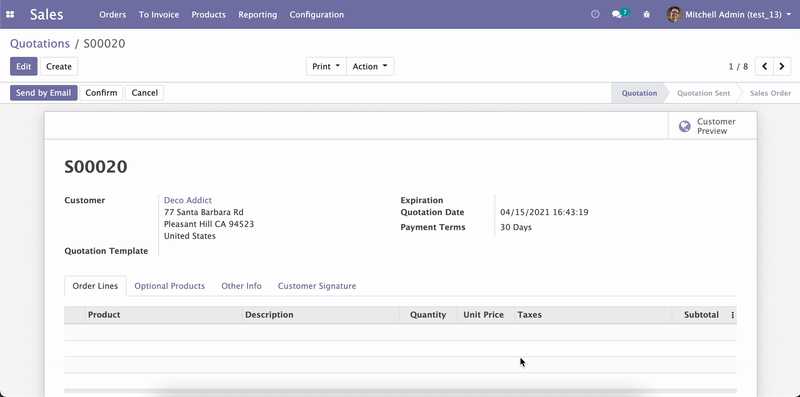The width and height of the screenshot is (800, 397).
Task: Open the Configuration menu
Action: coord(317,15)
